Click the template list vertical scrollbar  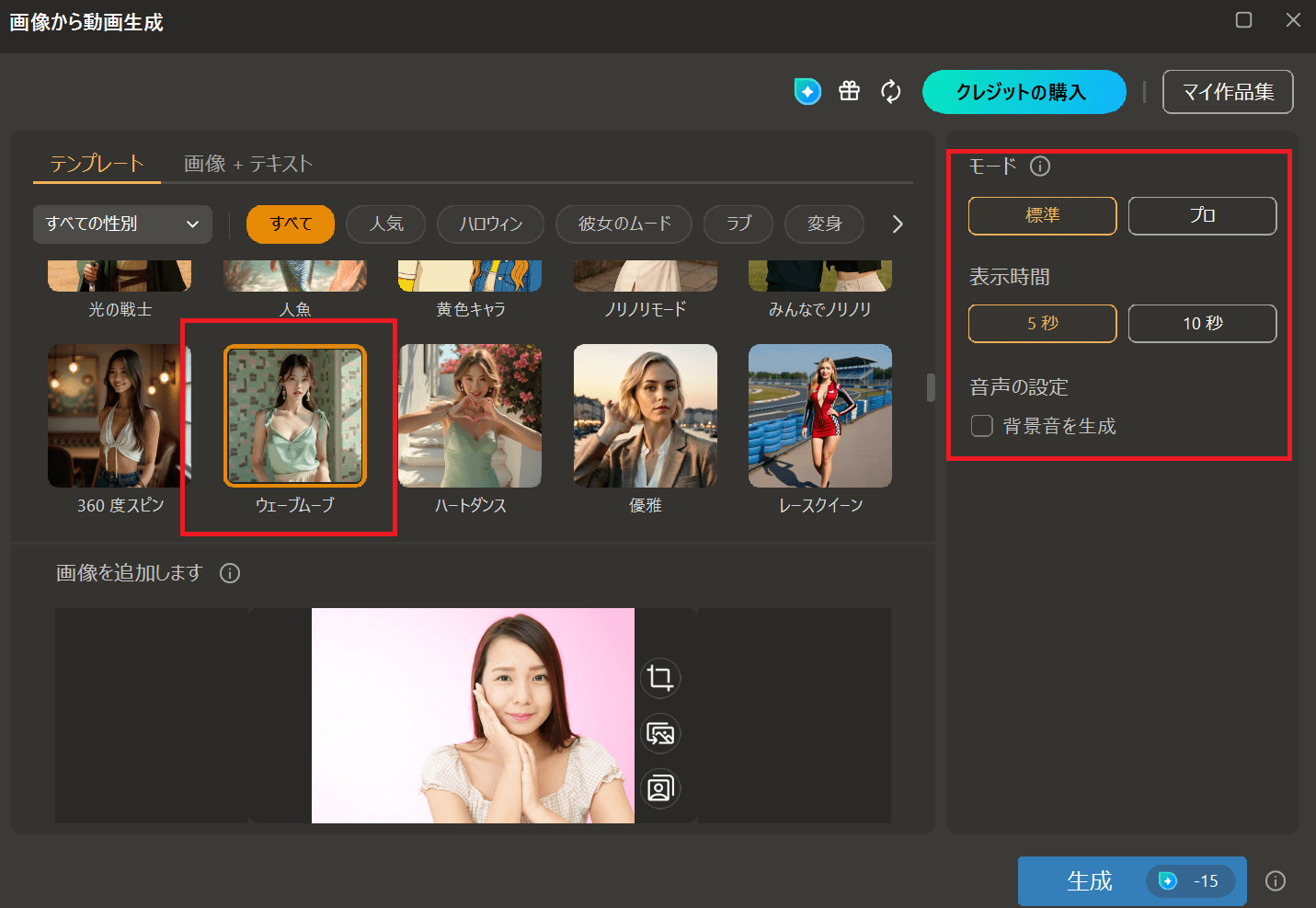click(x=931, y=387)
